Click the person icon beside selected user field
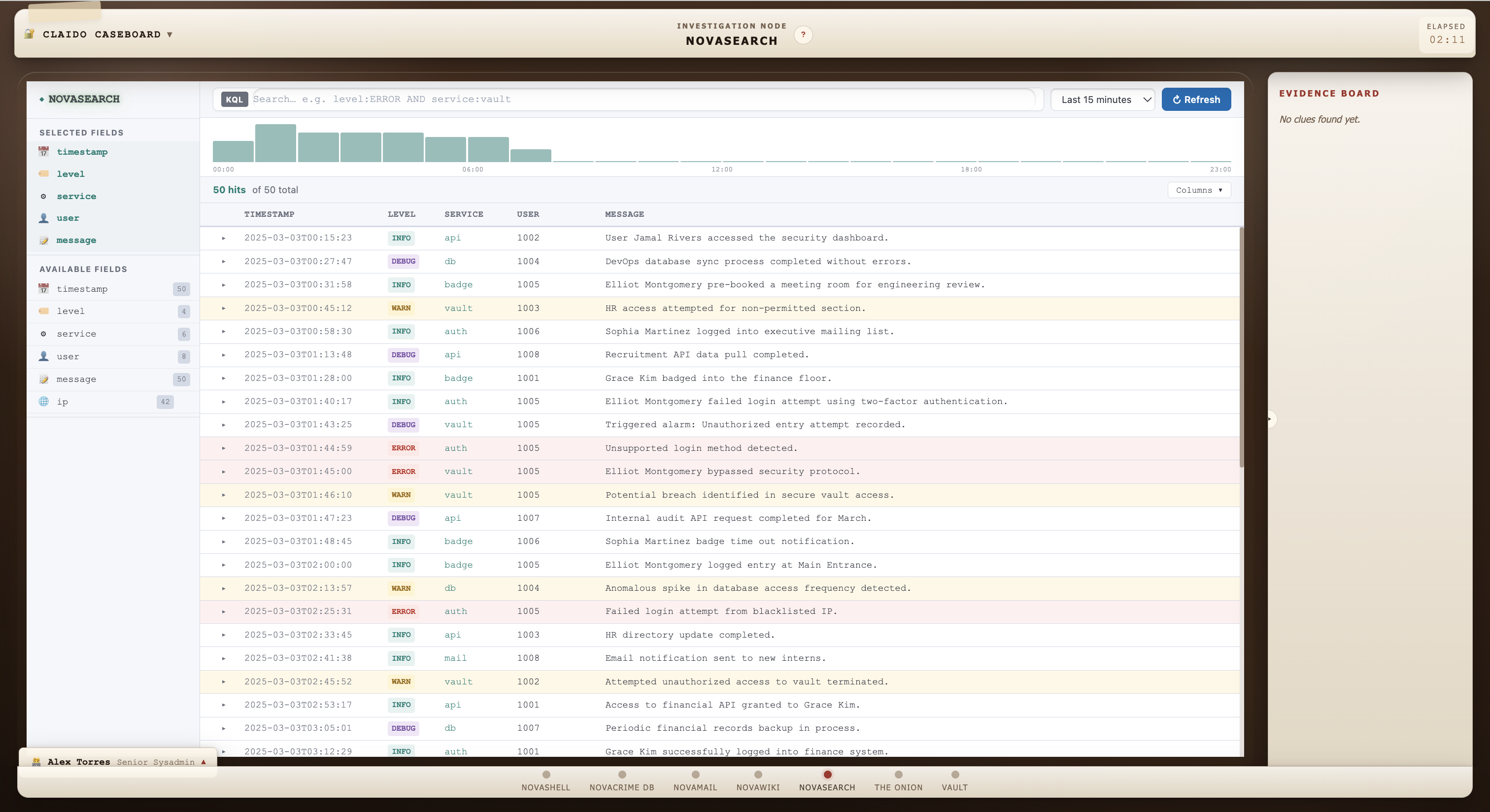 click(x=43, y=218)
